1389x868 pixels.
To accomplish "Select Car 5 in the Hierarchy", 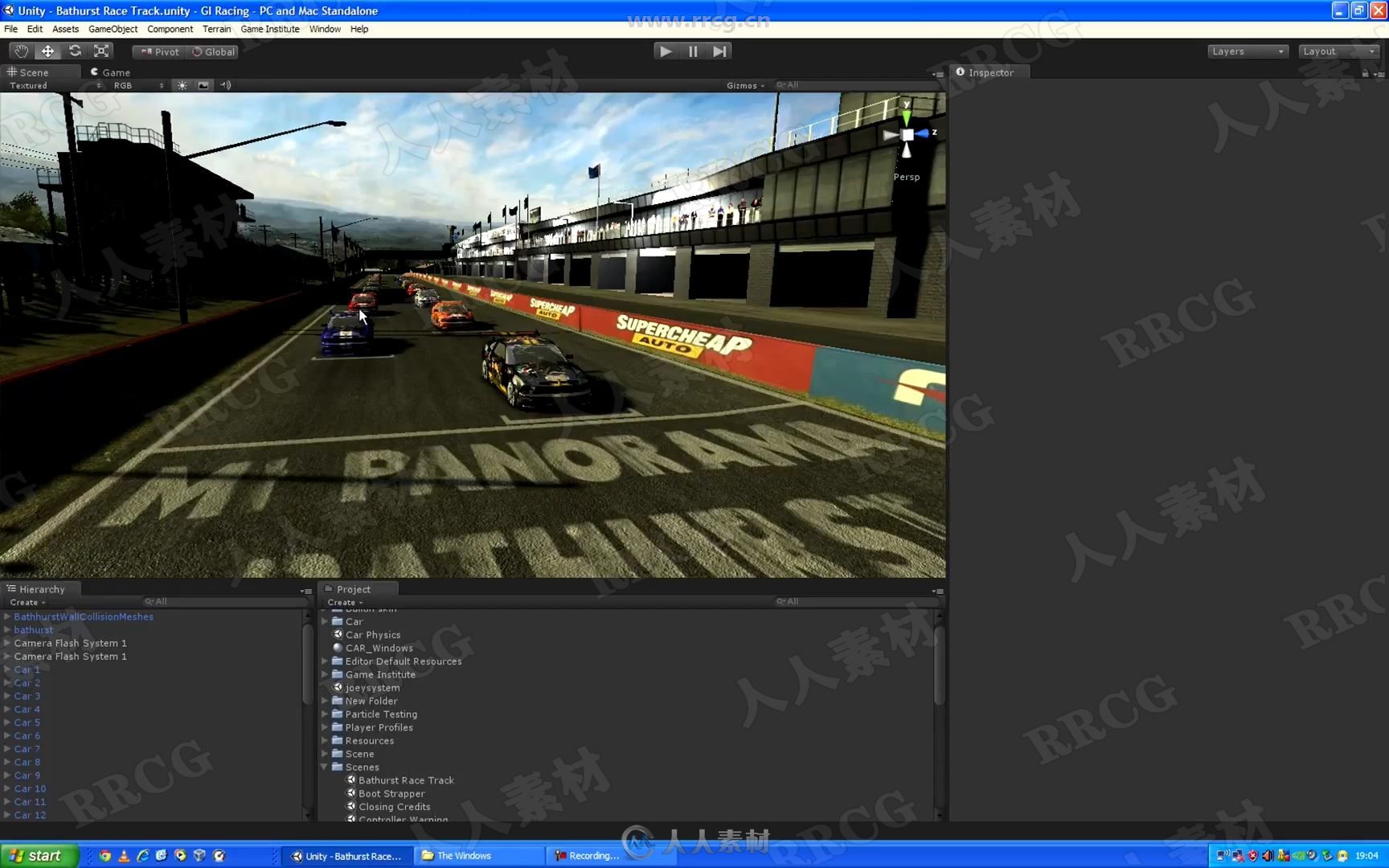I will point(27,723).
